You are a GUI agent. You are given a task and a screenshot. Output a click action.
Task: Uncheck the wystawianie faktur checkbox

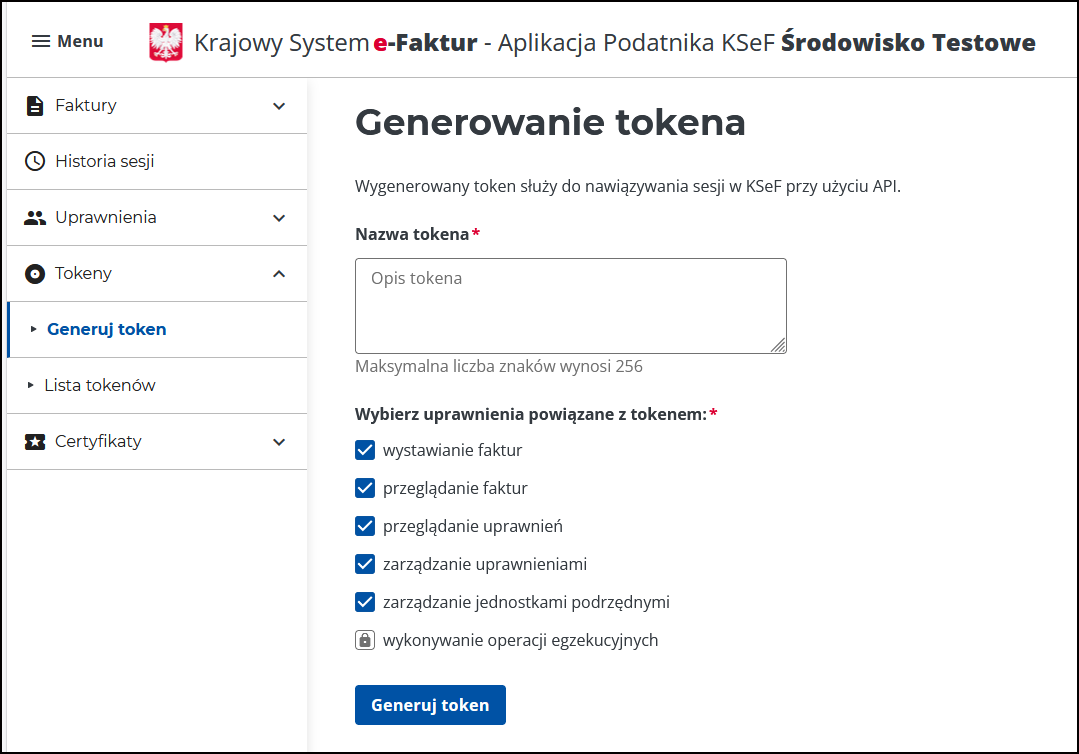pos(364,450)
